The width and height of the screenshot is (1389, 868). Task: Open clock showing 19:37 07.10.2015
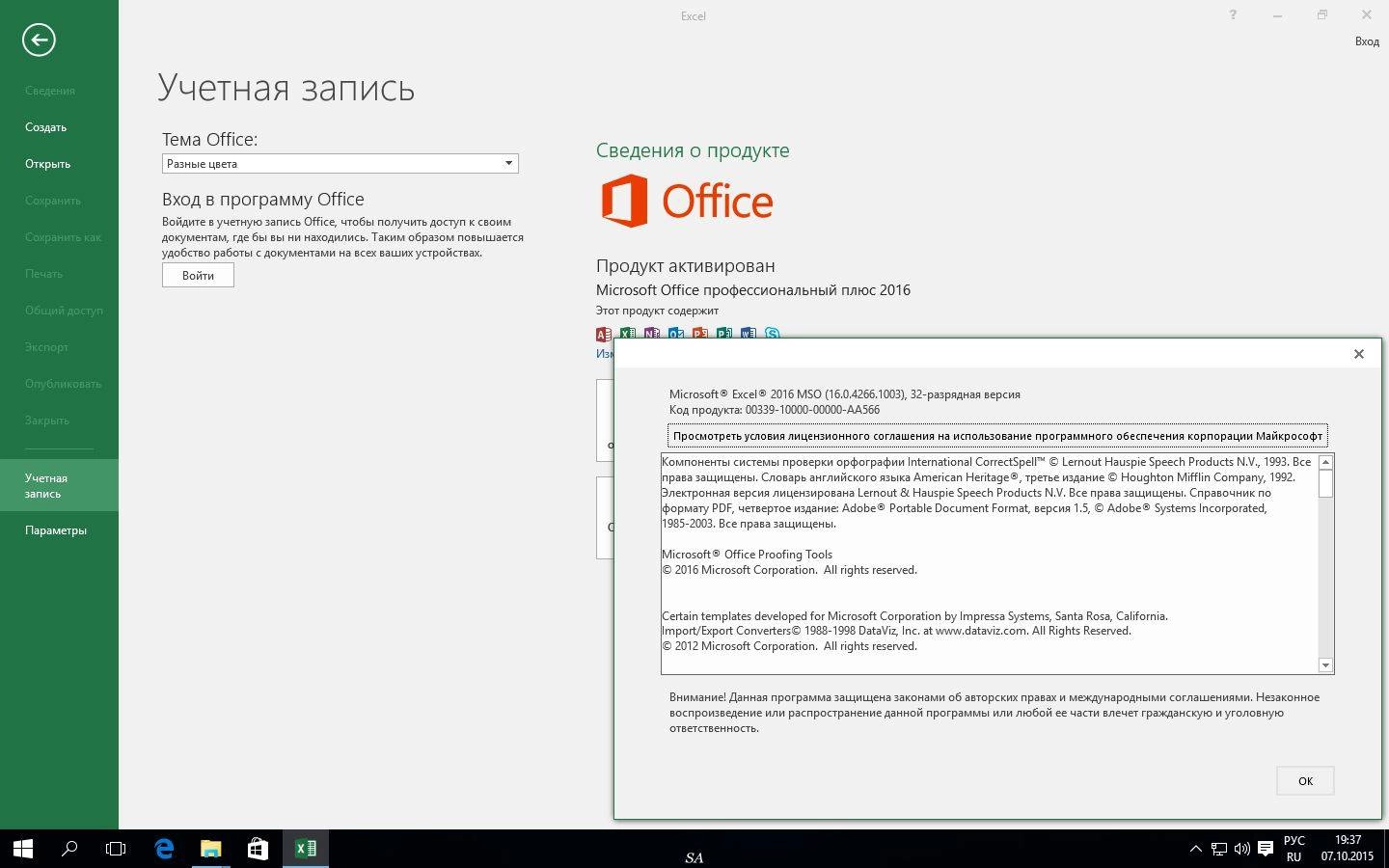1348,849
